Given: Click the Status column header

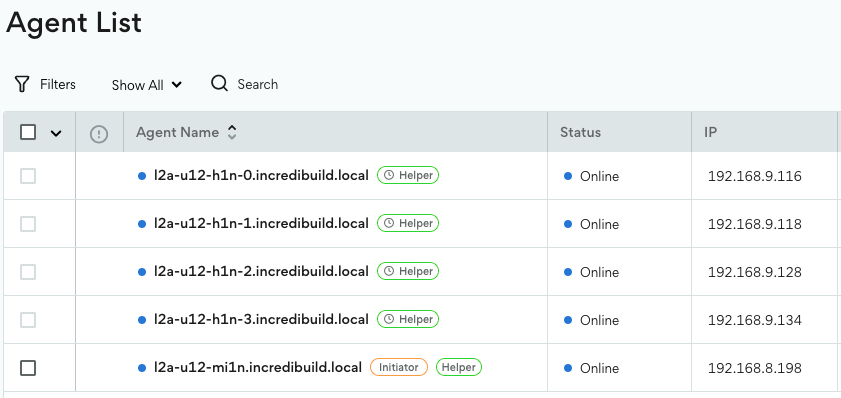Looking at the screenshot, I should (580, 132).
